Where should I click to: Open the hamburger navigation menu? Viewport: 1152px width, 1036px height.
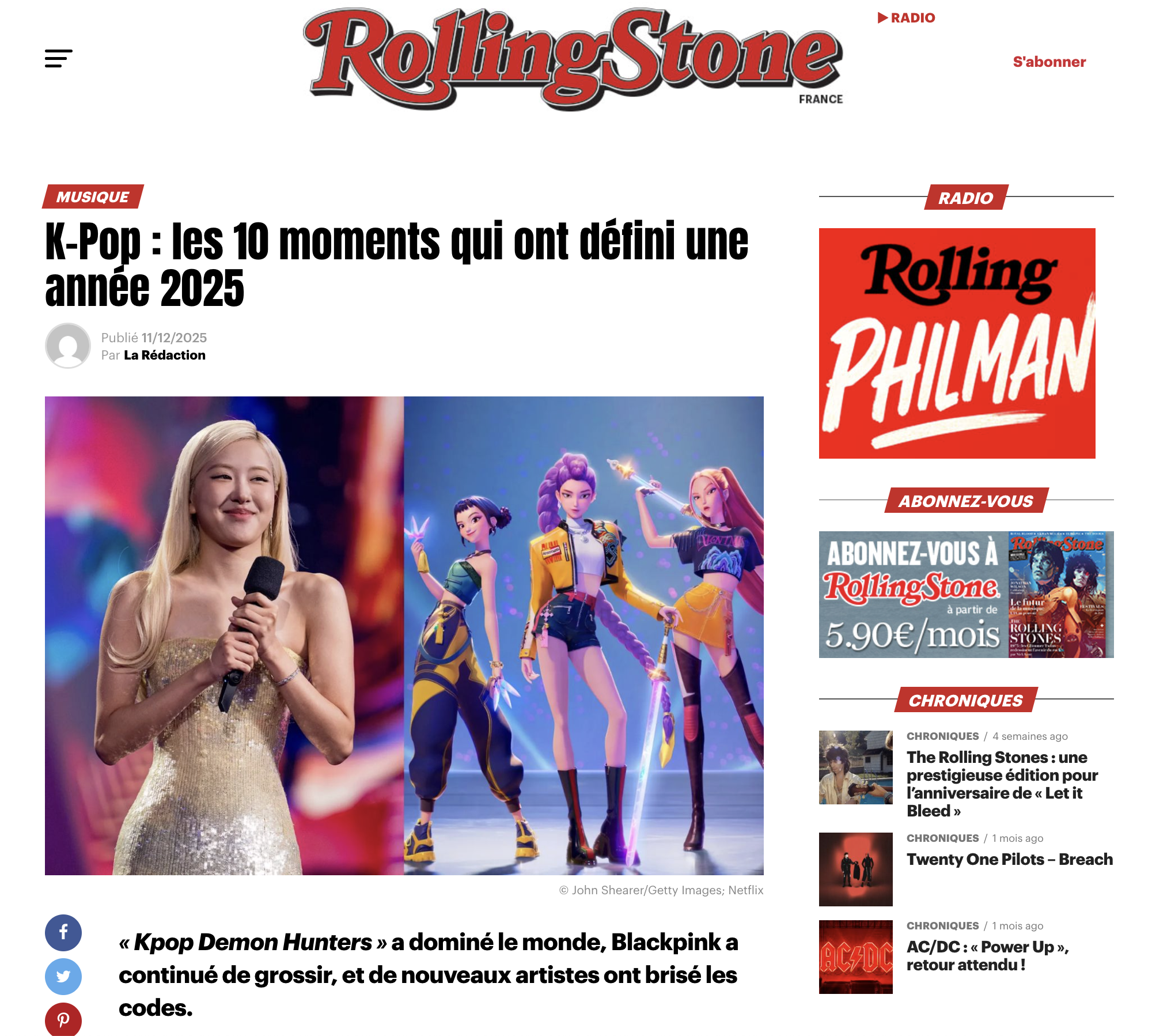pyautogui.click(x=59, y=58)
